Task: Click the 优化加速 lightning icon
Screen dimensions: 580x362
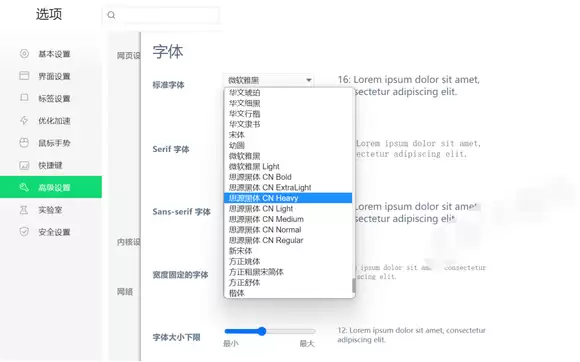Action: 24,120
